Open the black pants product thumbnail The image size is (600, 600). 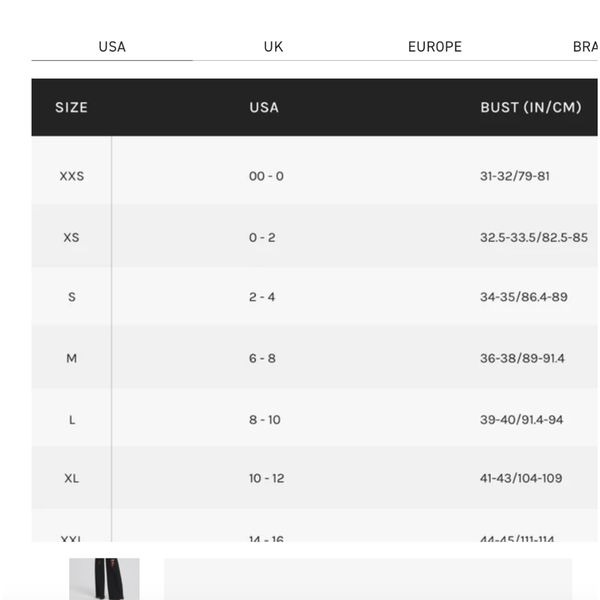(104, 579)
